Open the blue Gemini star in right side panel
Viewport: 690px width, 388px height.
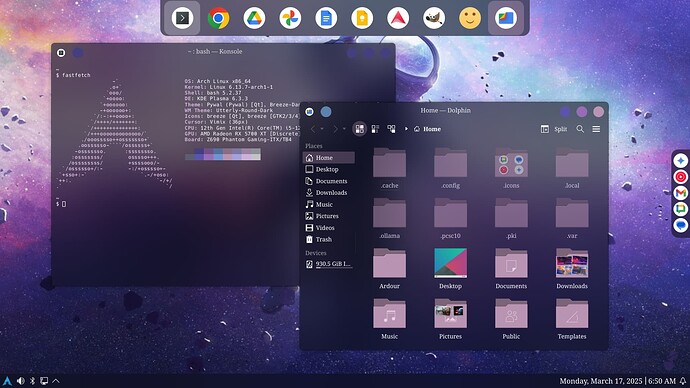point(681,161)
